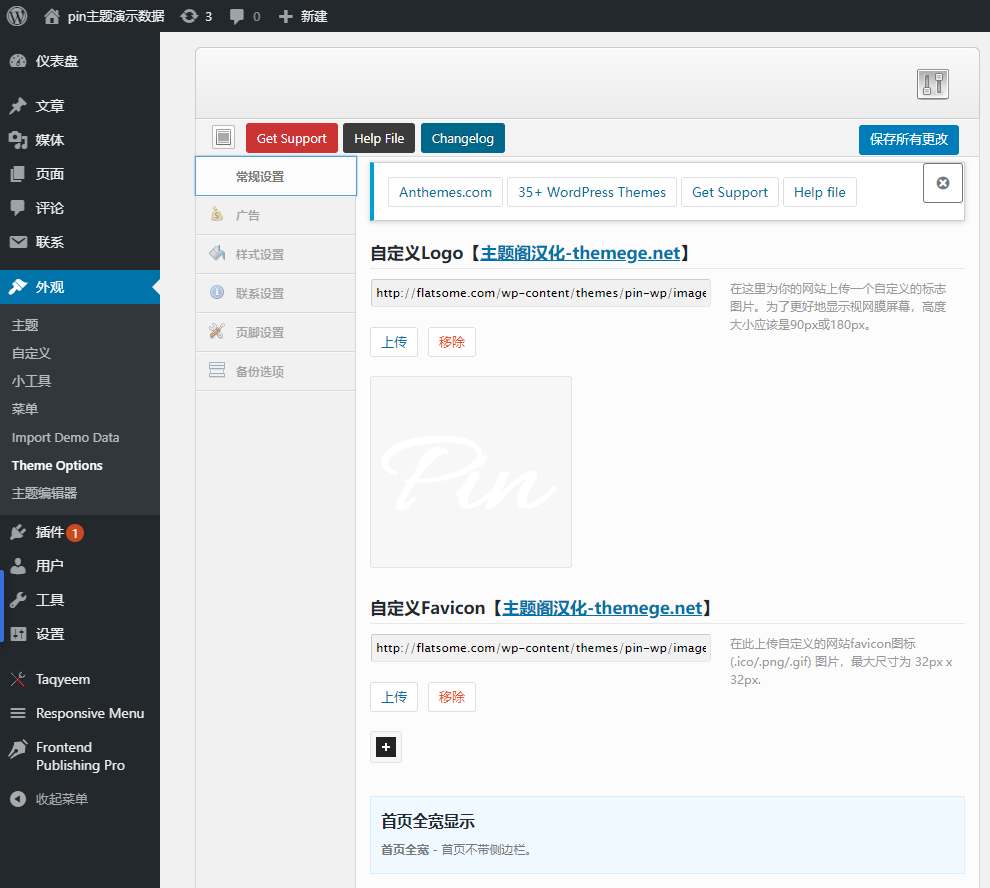The image size is (990, 888).
Task: Click the WordPress logo icon
Action: [x=17, y=16]
